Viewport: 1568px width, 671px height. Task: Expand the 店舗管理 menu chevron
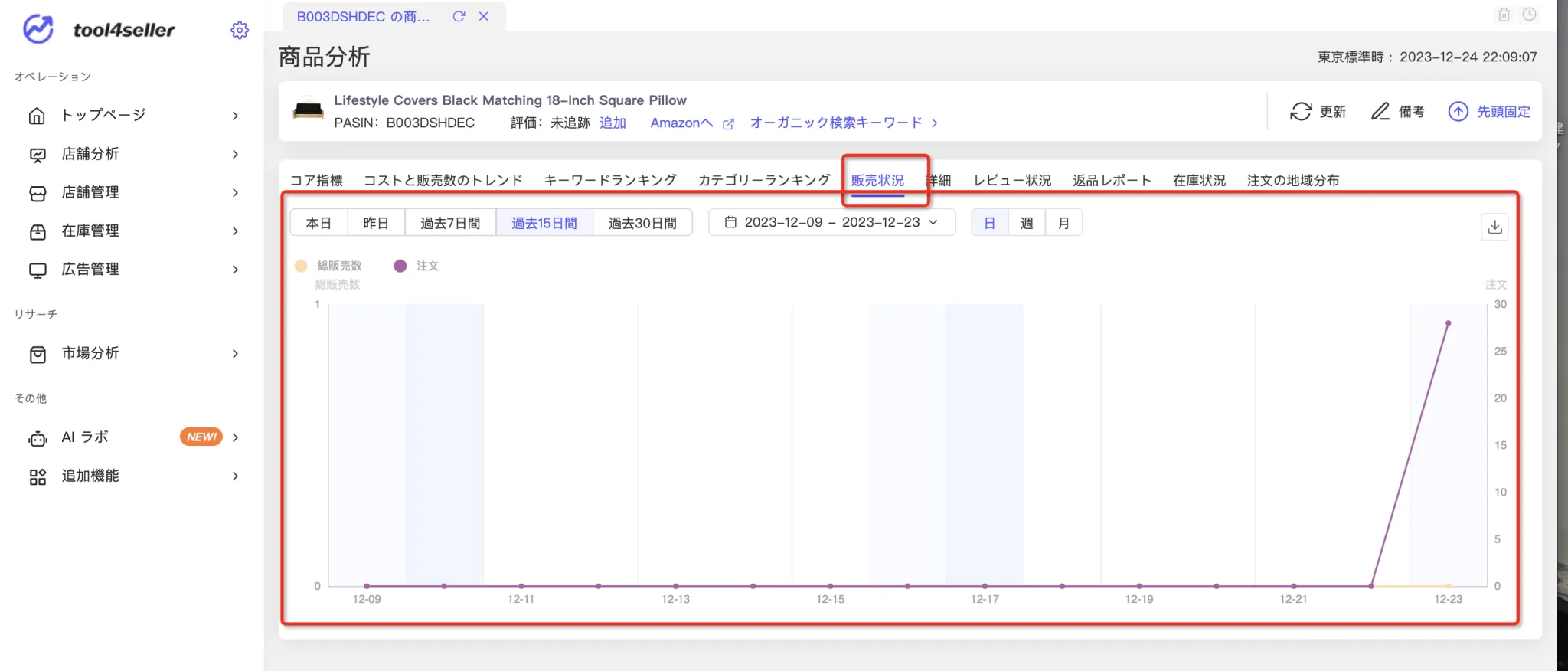(x=235, y=193)
